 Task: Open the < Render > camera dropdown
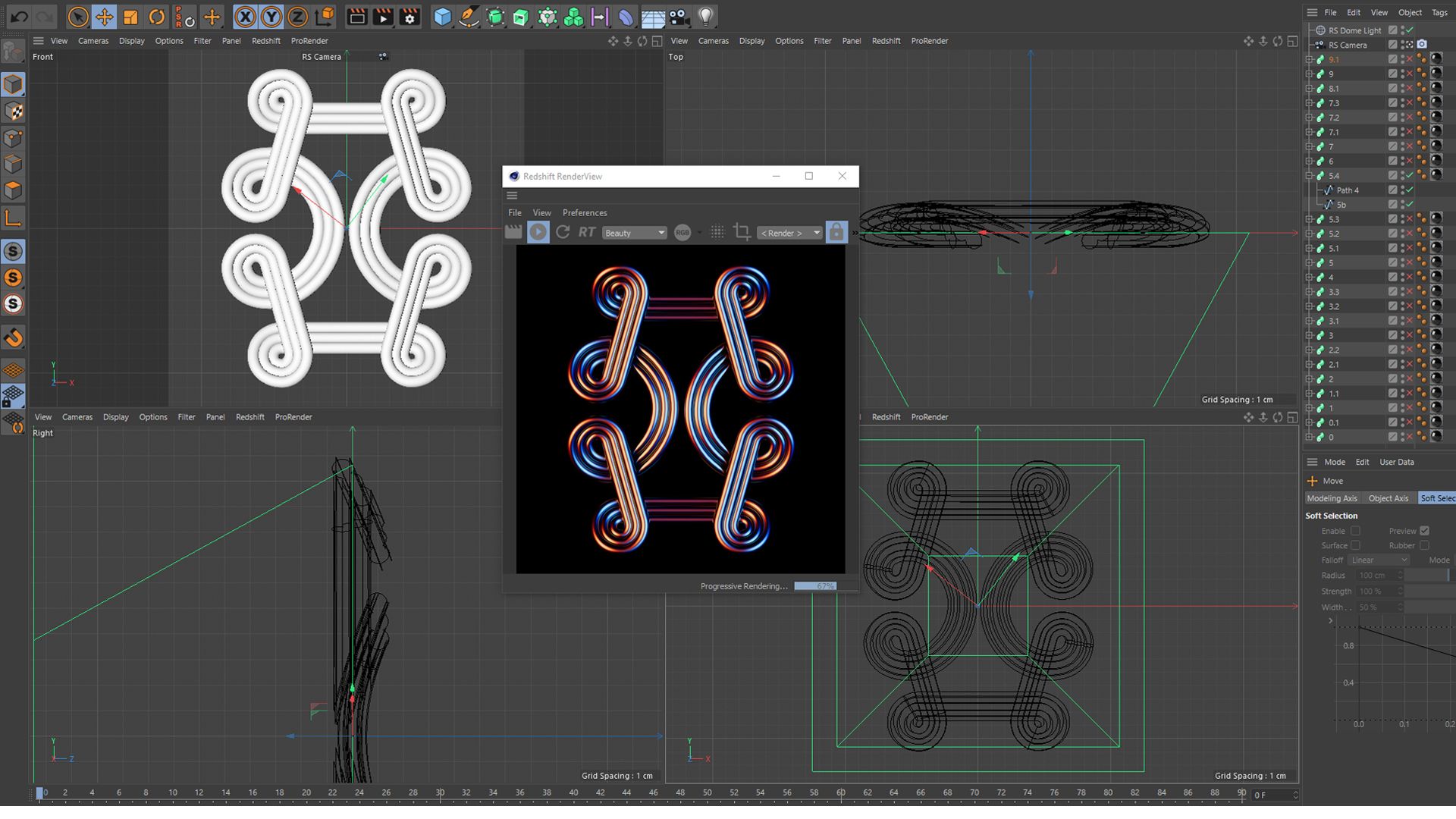789,233
